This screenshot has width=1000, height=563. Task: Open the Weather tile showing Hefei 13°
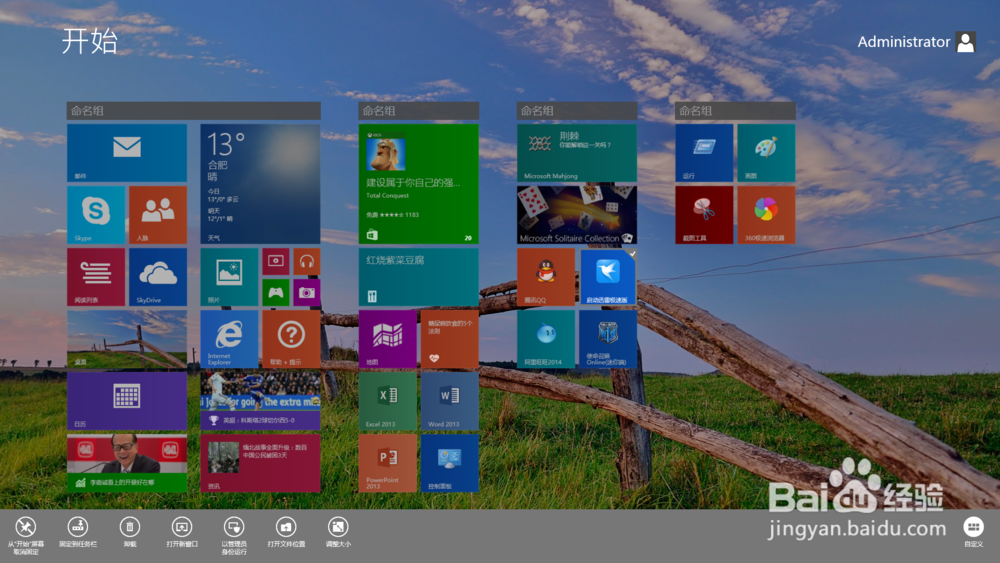click(260, 184)
